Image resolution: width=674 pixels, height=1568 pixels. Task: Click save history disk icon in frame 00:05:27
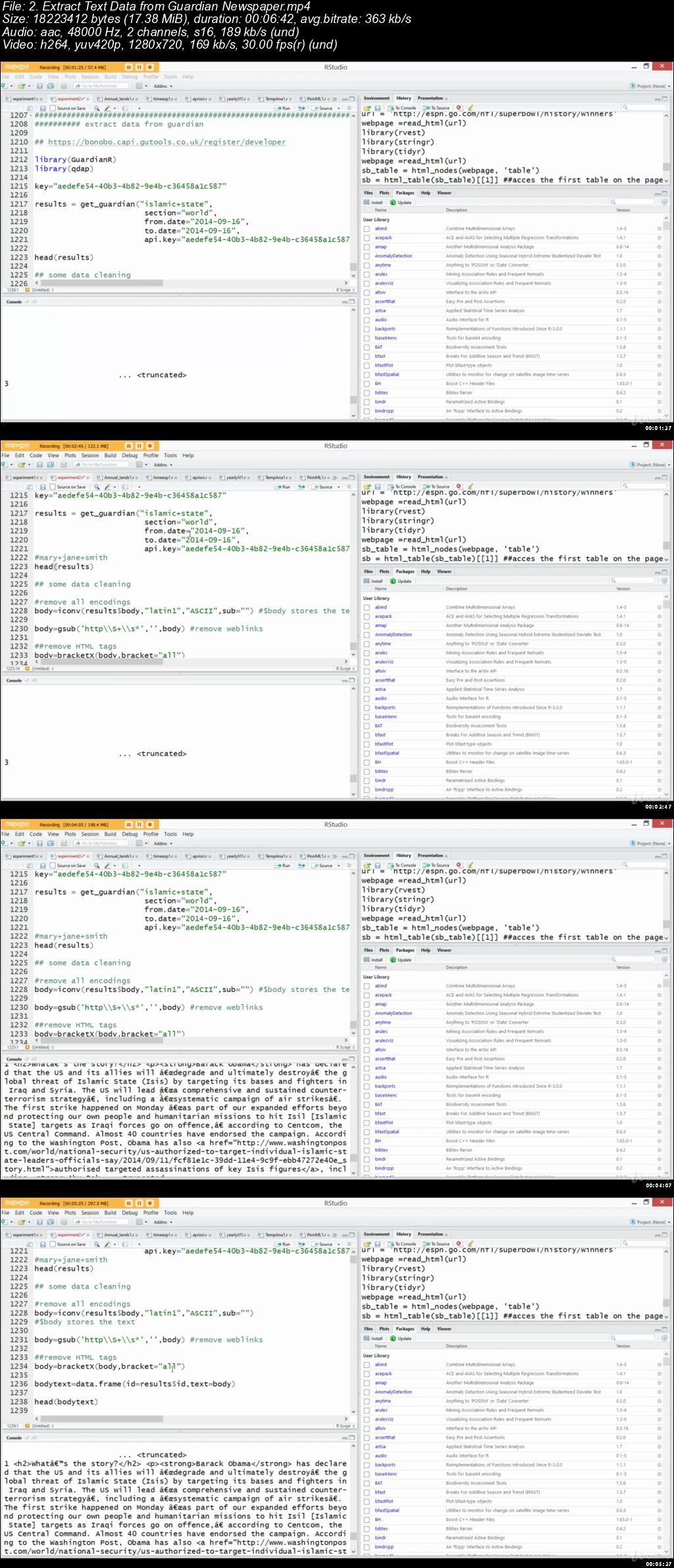(378, 1243)
